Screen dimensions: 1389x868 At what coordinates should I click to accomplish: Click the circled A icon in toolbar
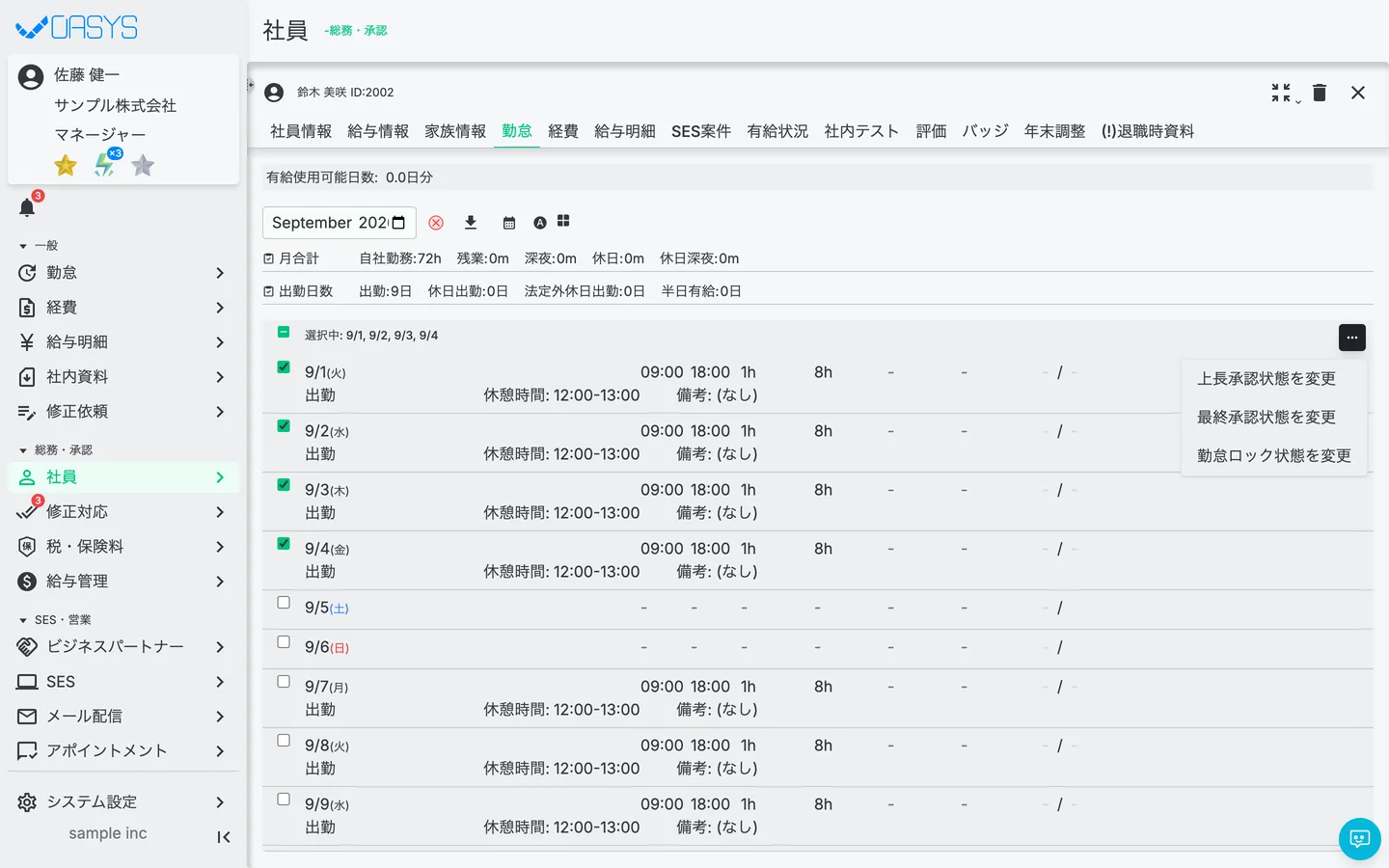coord(540,223)
